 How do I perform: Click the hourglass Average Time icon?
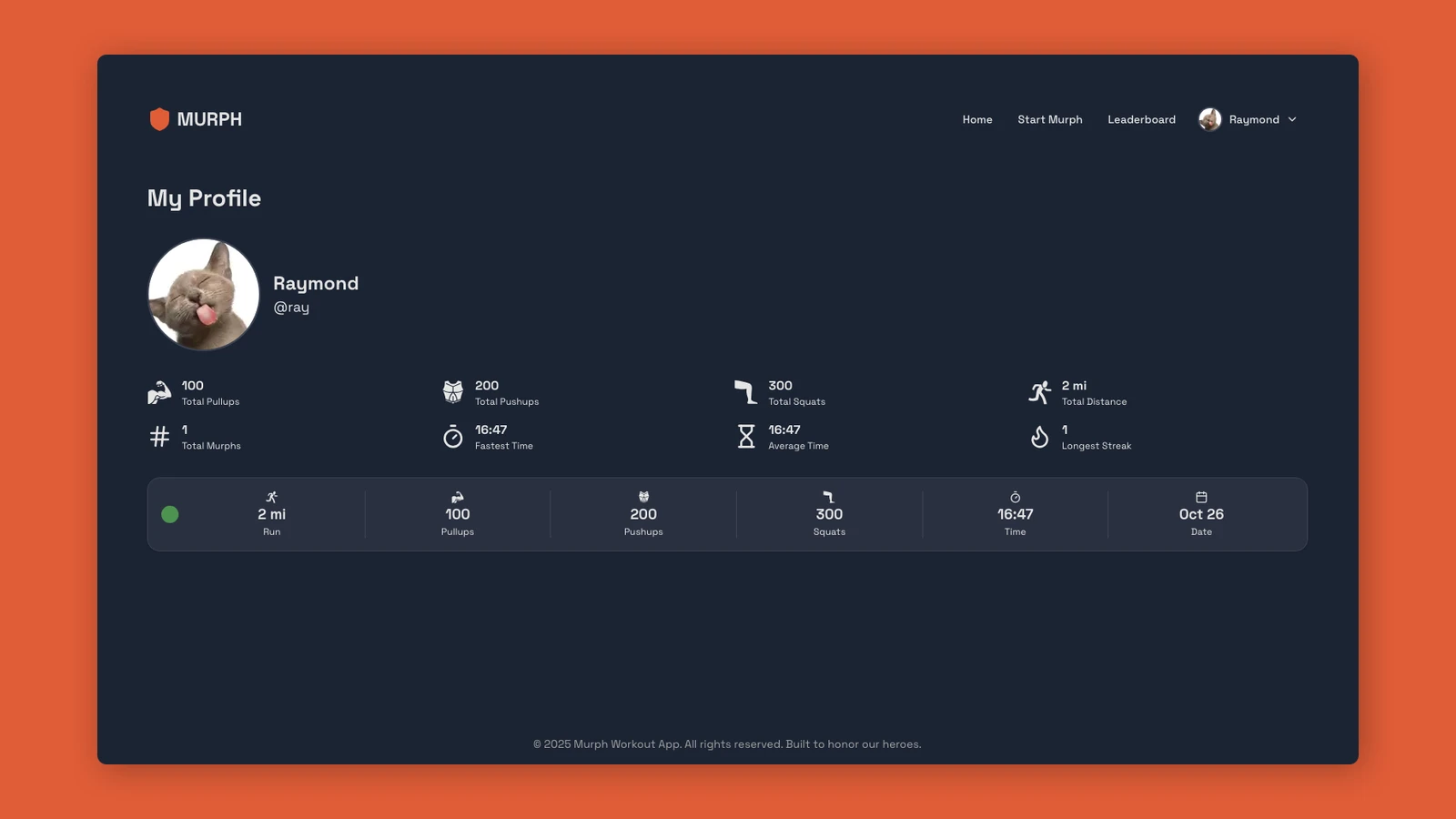click(746, 437)
